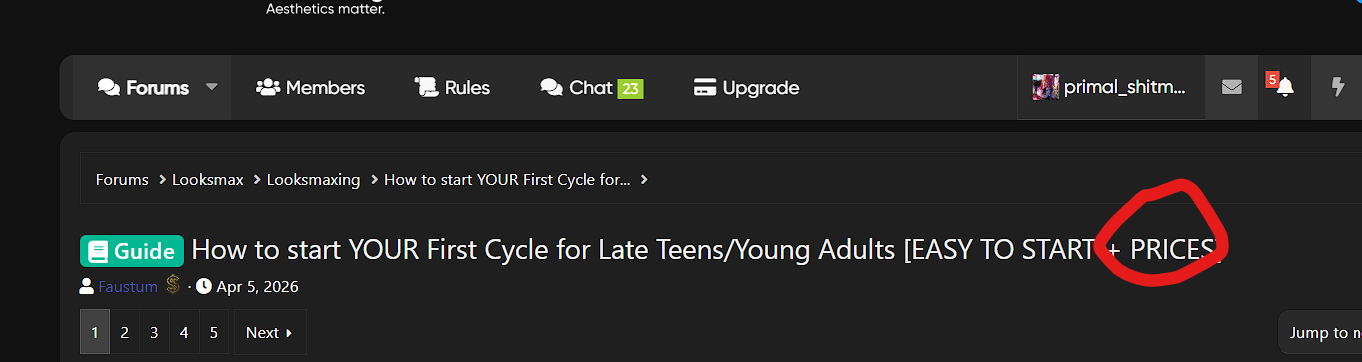Click the Next page button
1362x362 pixels.
[270, 332]
